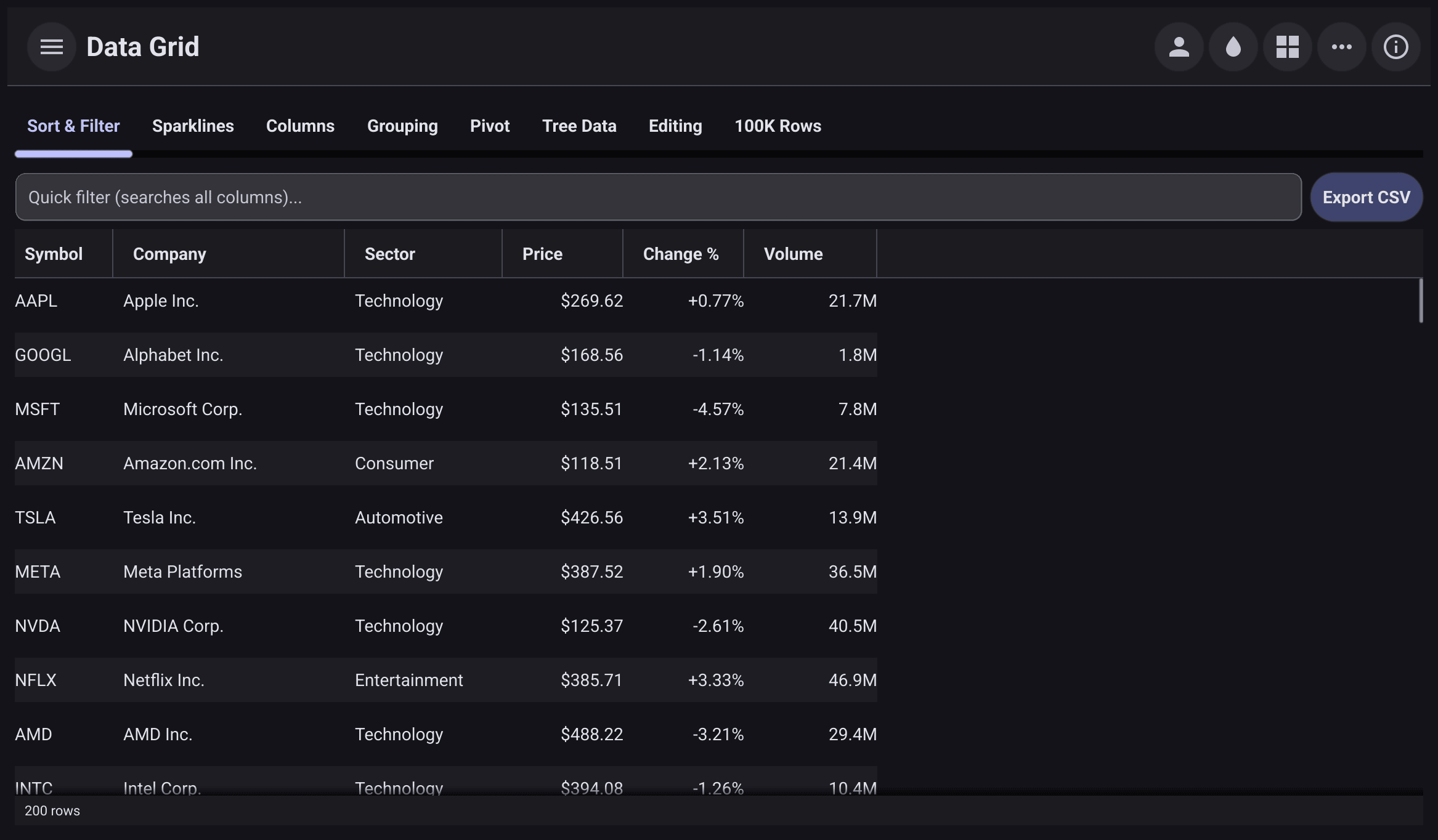Open the Pivot tab
The width and height of the screenshot is (1438, 840).
[490, 126]
